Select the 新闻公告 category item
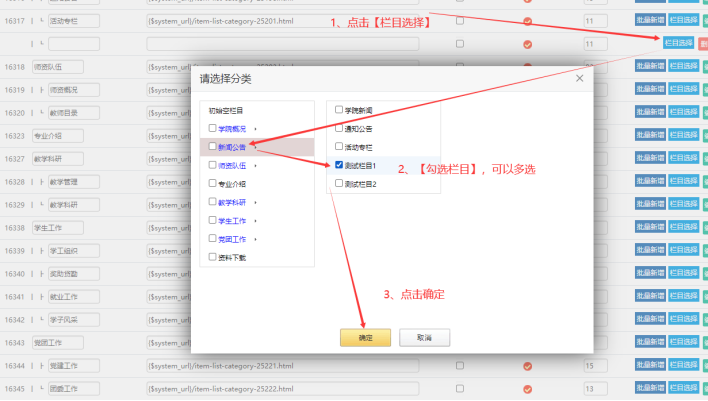This screenshot has width=708, height=401. click(232, 147)
